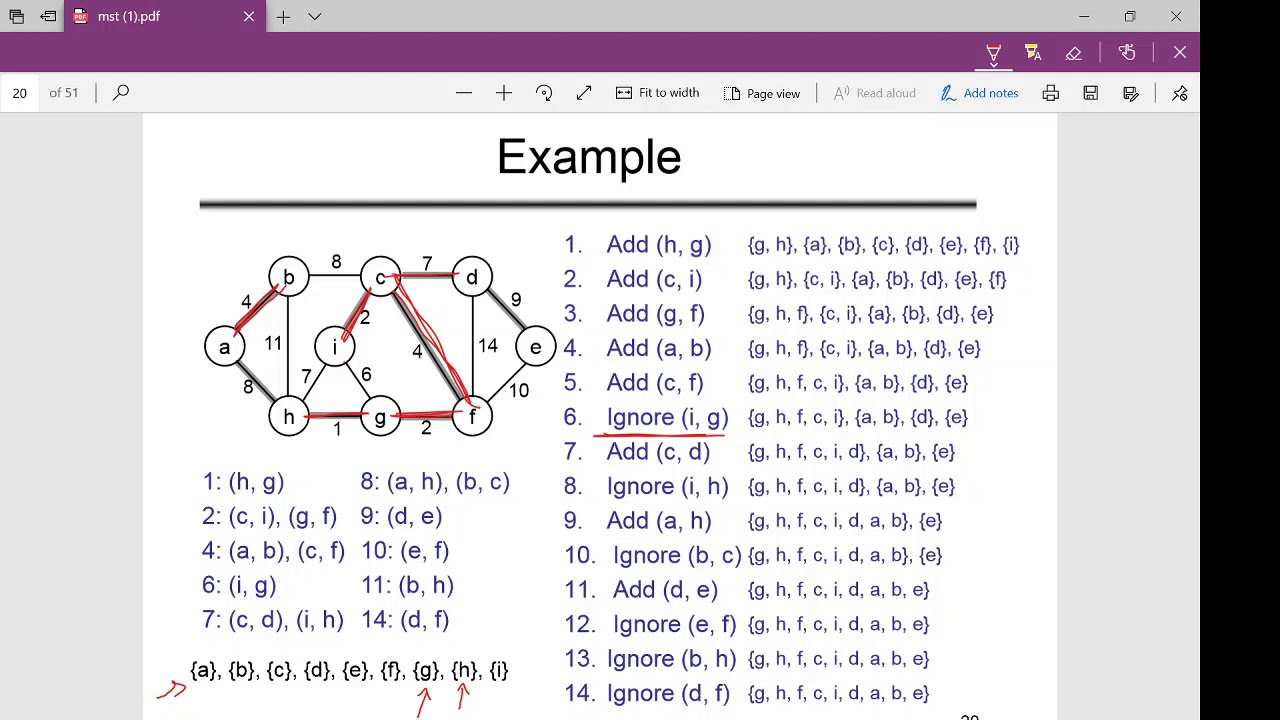Viewport: 1280px width, 720px height.
Task: Select Fit to width
Action: tap(657, 93)
